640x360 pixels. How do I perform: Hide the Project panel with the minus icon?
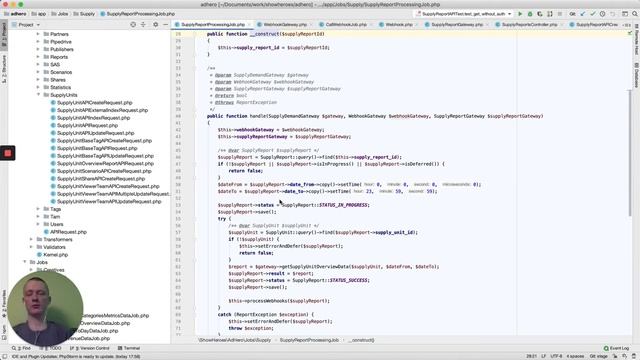[x=165, y=25]
